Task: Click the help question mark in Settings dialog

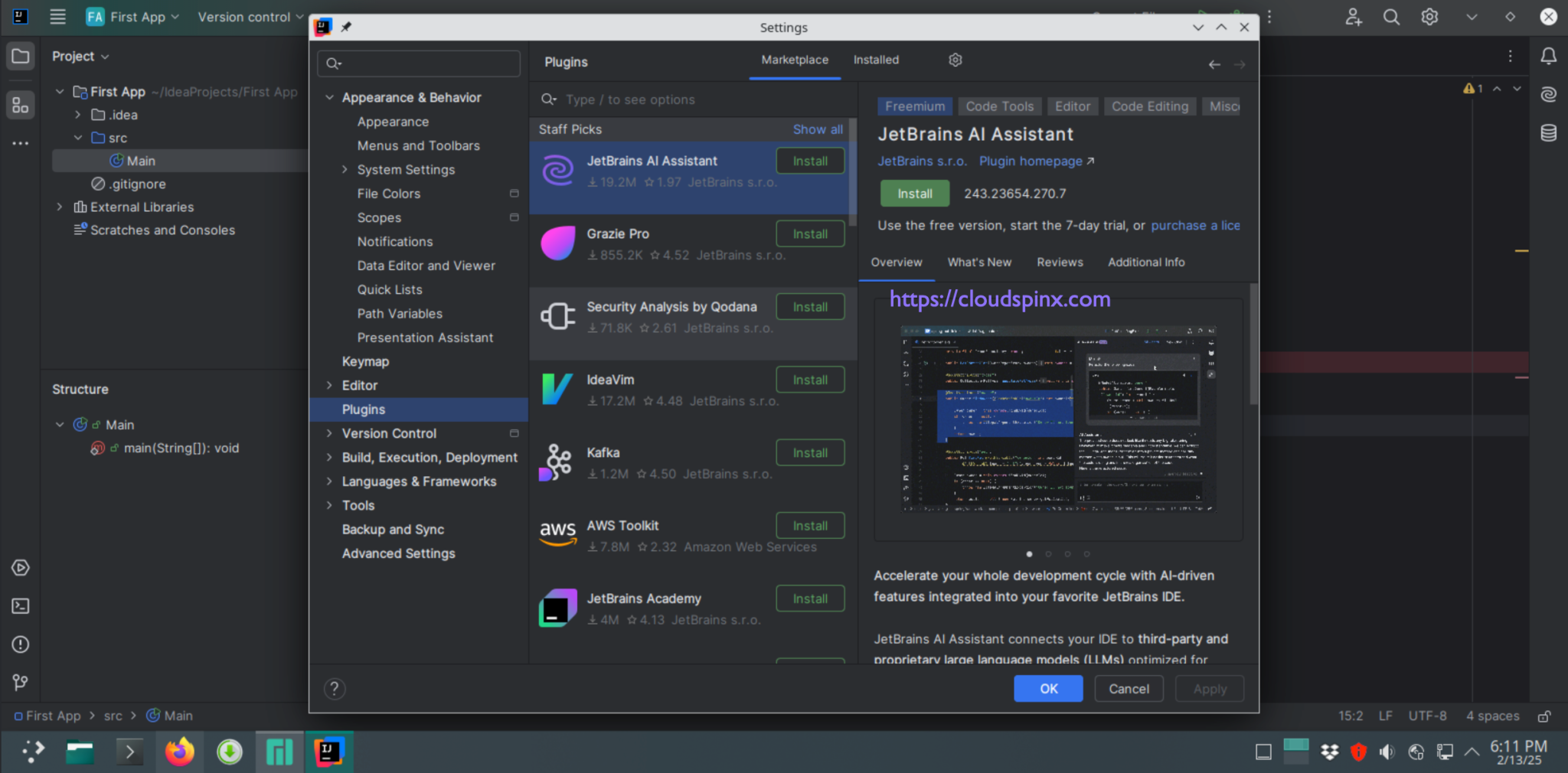Action: 335,688
